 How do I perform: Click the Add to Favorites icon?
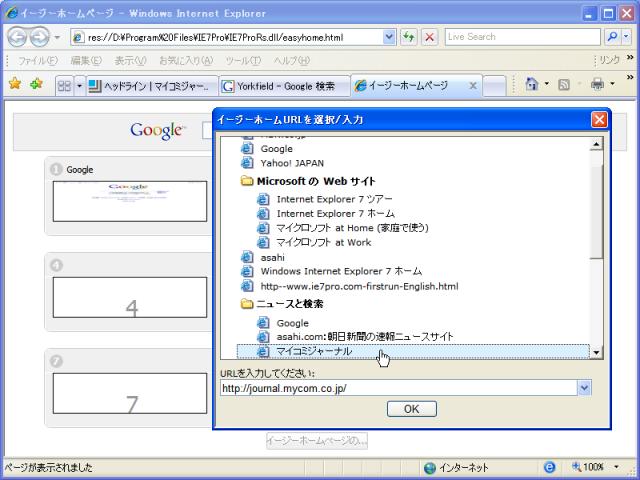36,84
